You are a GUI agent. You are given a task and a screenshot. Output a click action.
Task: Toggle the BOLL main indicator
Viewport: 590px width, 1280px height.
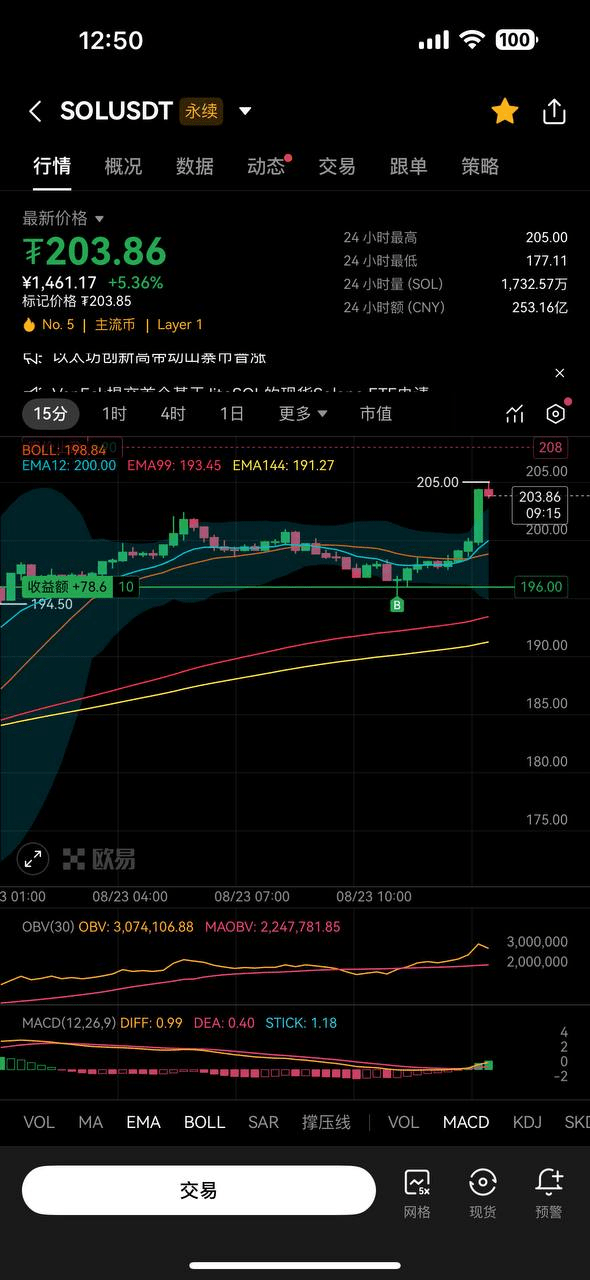[204, 1122]
